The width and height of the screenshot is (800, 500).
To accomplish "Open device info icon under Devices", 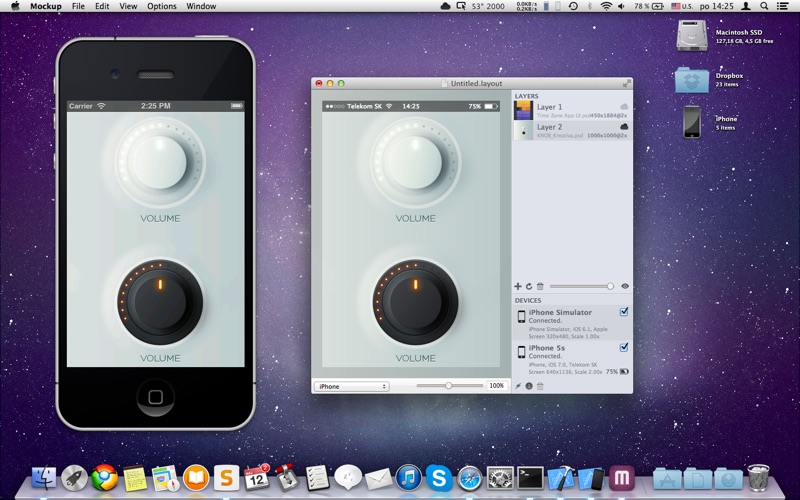I will [x=529, y=386].
